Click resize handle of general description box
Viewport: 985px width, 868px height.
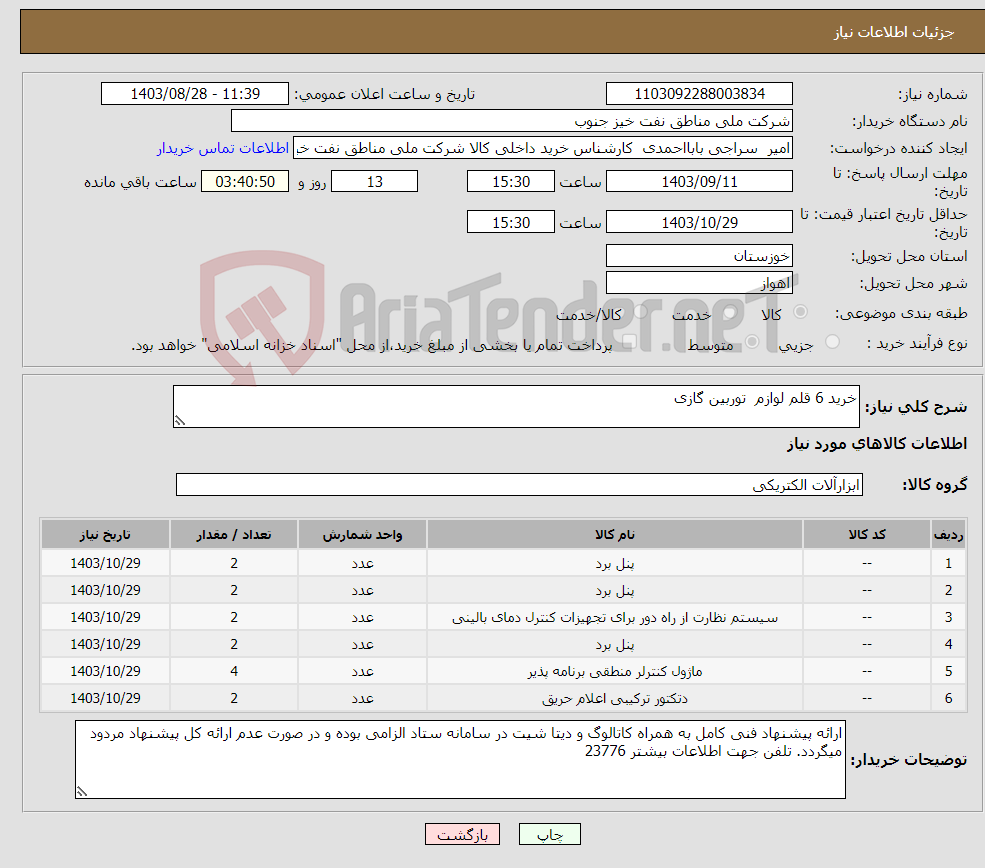[x=180, y=421]
